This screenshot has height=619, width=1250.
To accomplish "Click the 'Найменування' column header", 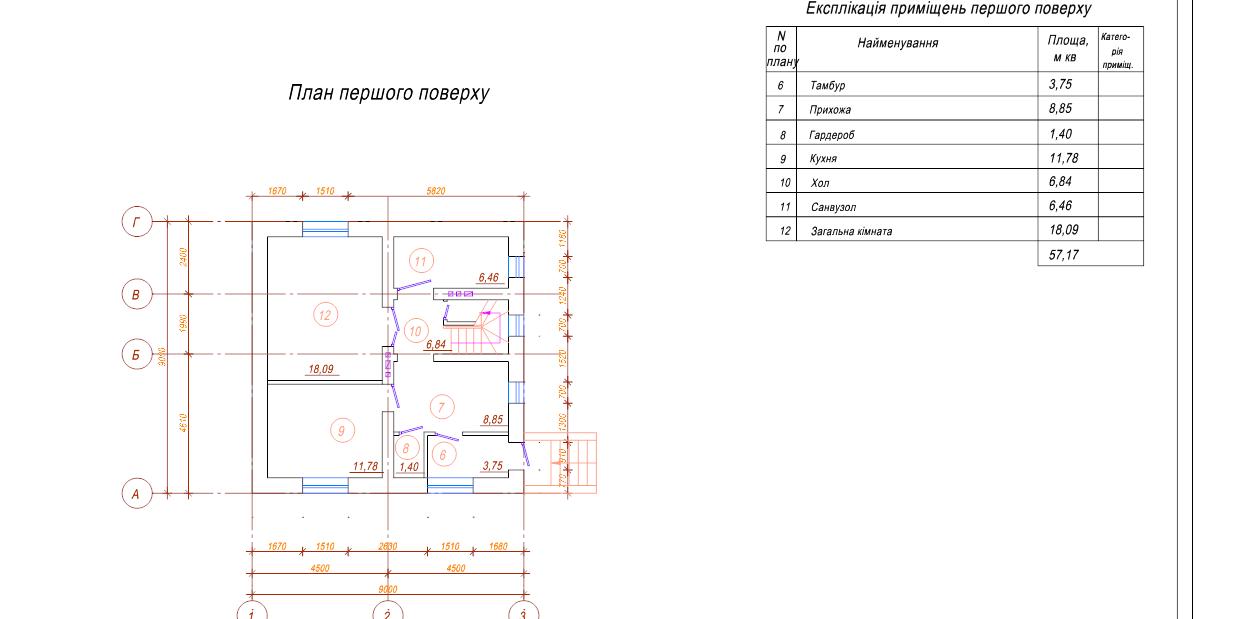I will [897, 43].
